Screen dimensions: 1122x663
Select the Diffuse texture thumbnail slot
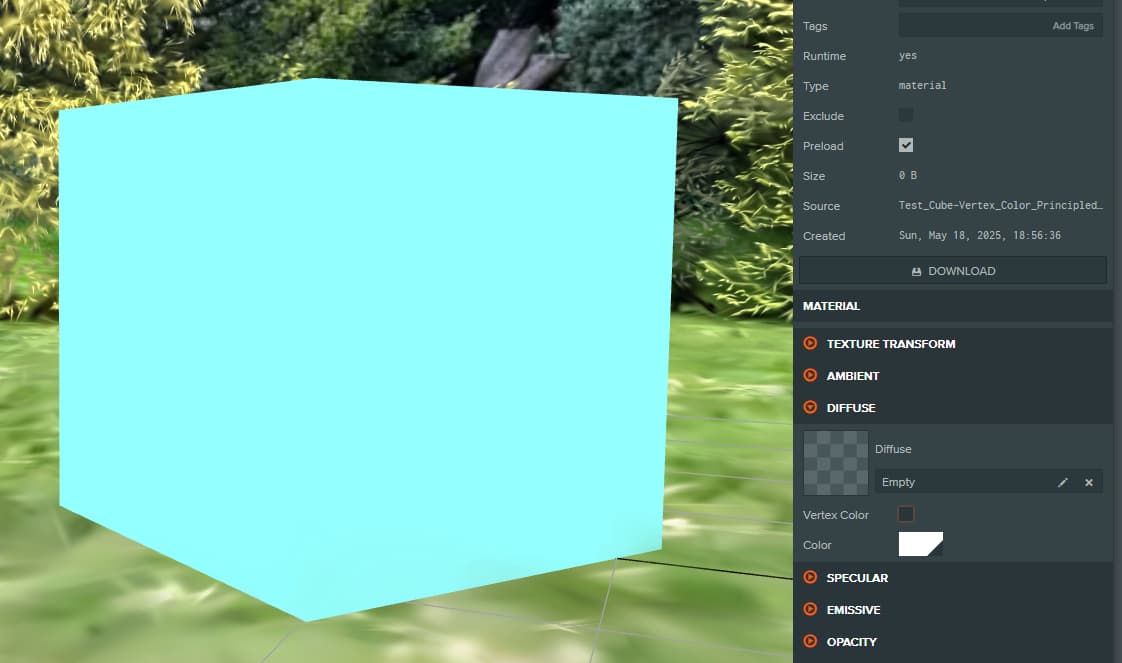click(x=836, y=463)
